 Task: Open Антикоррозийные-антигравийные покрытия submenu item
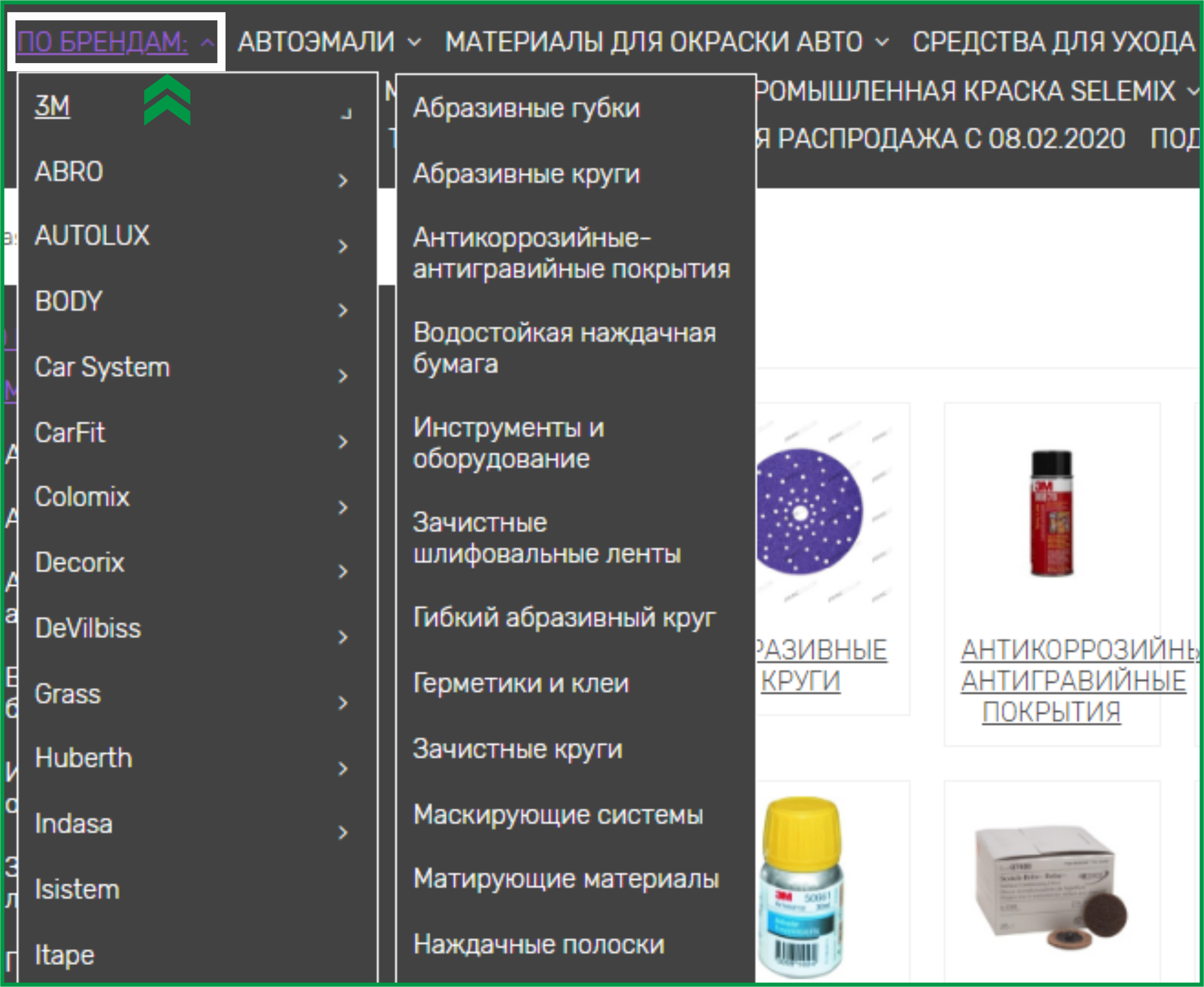click(571, 254)
